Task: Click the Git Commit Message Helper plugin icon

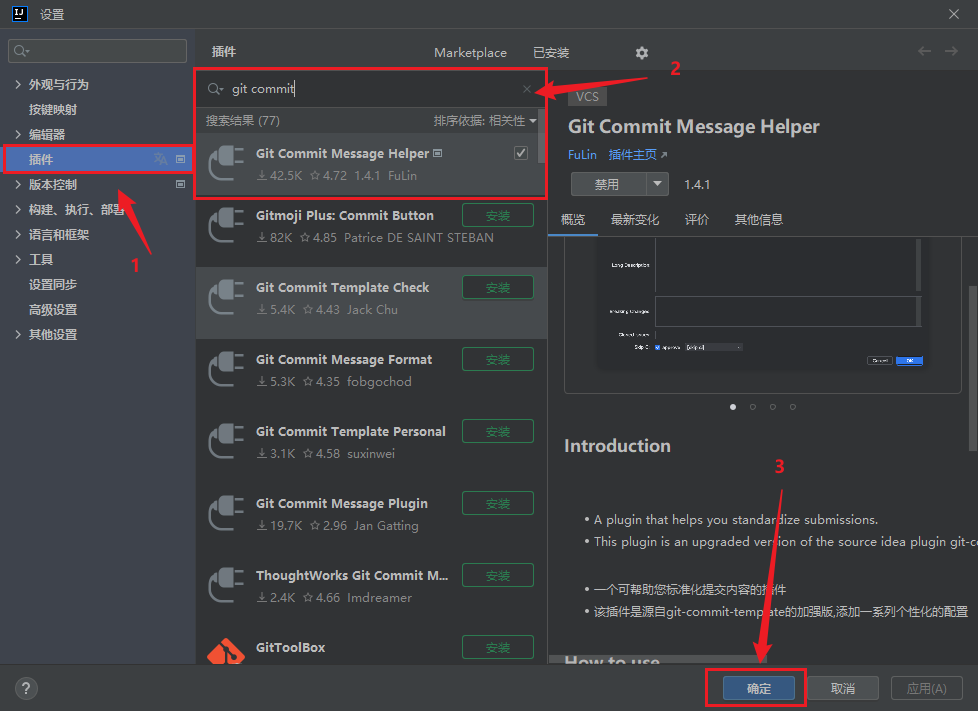Action: 226,163
